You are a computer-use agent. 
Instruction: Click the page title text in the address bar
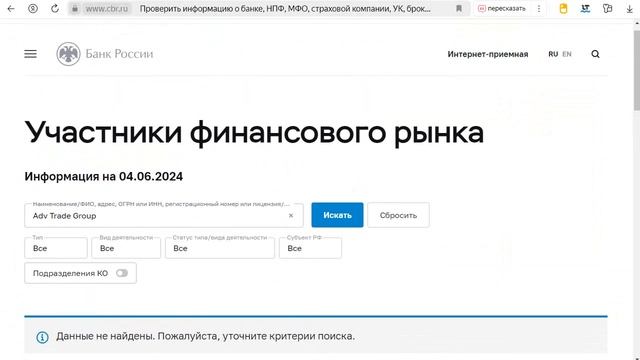285,9
